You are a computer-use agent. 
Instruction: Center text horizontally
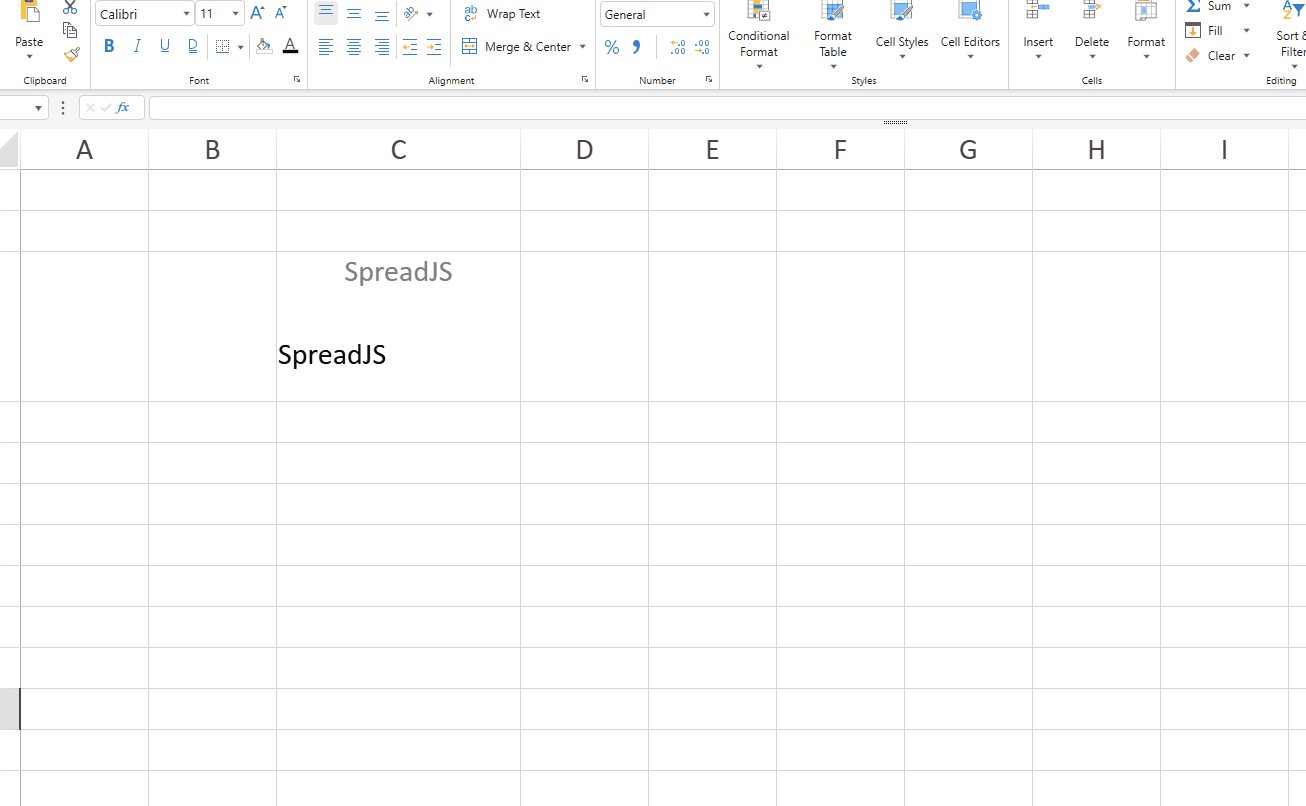point(354,47)
